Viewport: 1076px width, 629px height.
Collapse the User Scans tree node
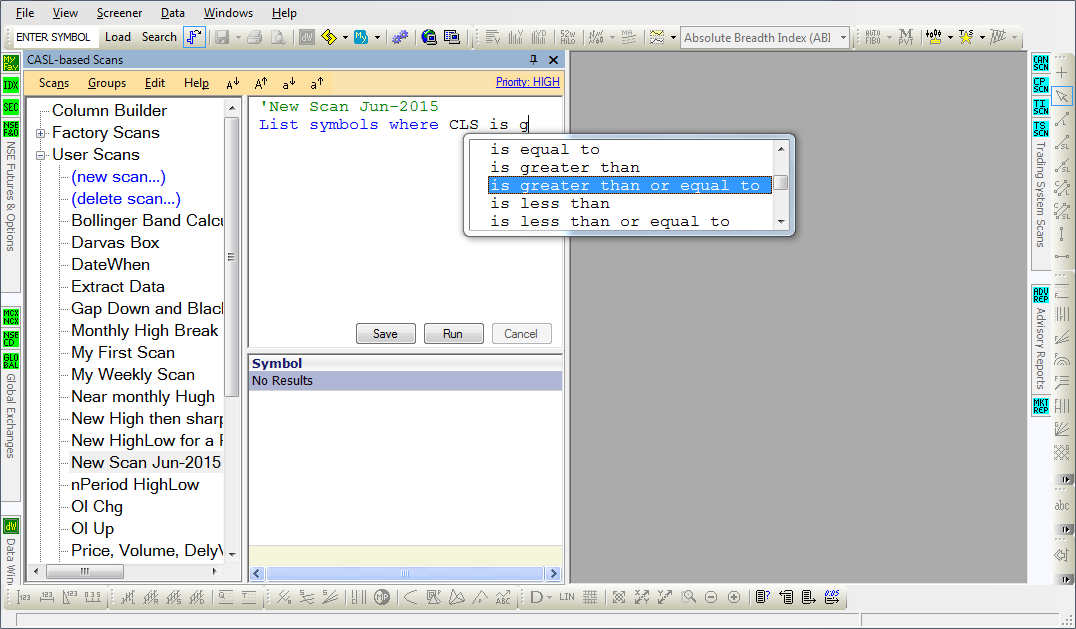point(40,155)
